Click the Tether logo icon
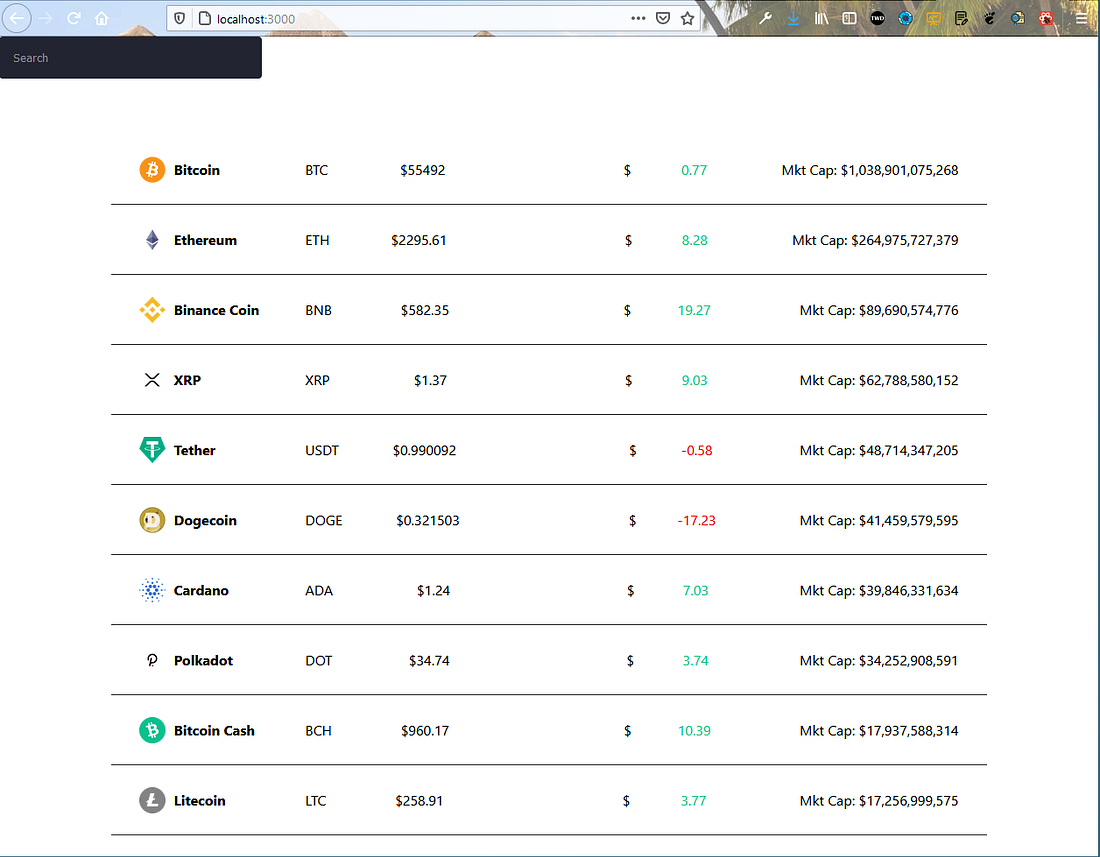The image size is (1100, 857). [x=152, y=450]
